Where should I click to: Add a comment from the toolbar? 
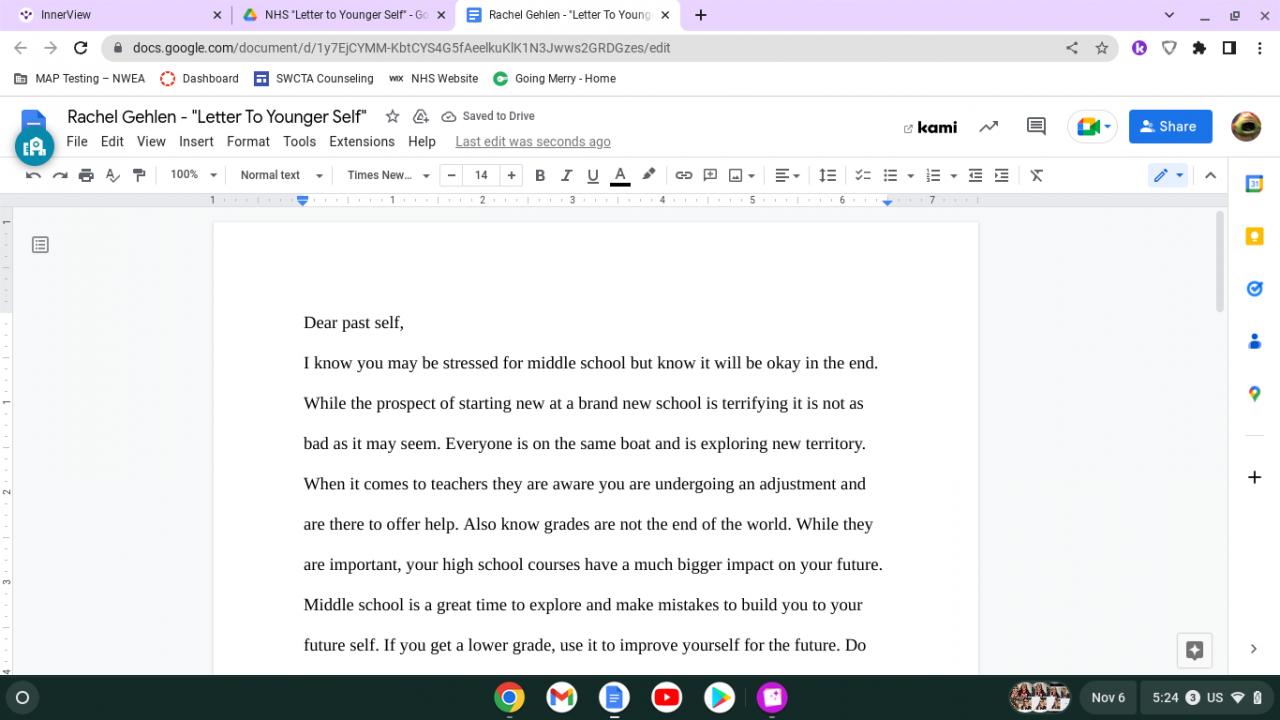click(x=710, y=175)
